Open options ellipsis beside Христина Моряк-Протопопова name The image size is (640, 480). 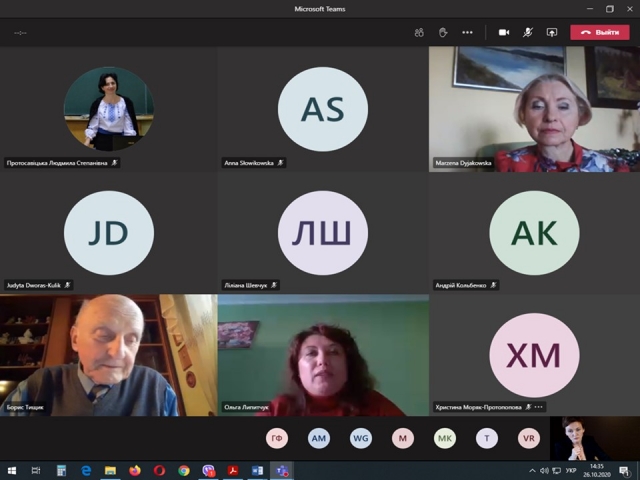pyautogui.click(x=539, y=407)
